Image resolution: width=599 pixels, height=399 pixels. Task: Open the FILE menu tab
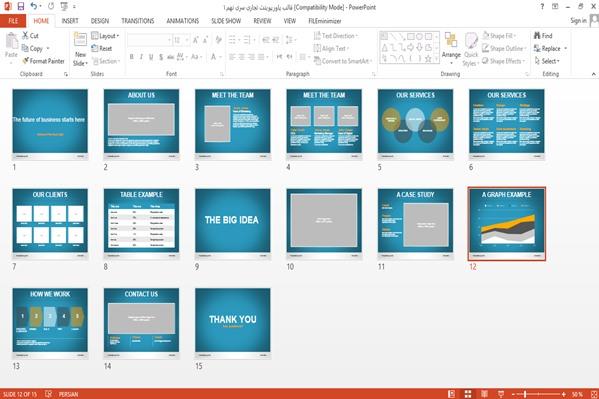click(x=13, y=21)
